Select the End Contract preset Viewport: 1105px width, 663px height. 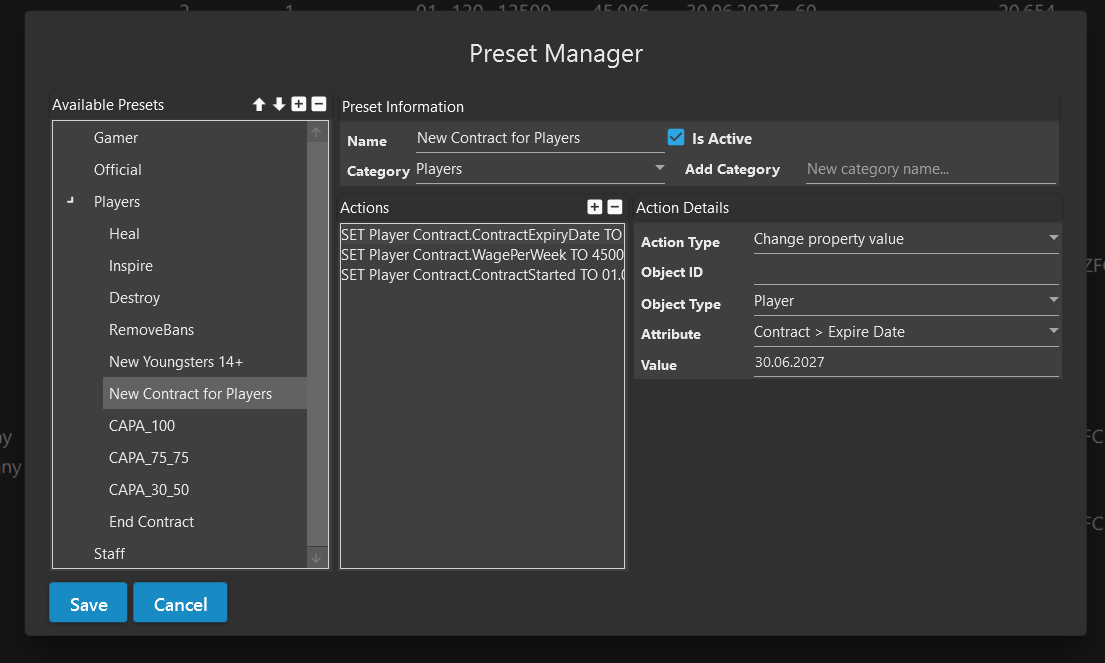(x=152, y=521)
